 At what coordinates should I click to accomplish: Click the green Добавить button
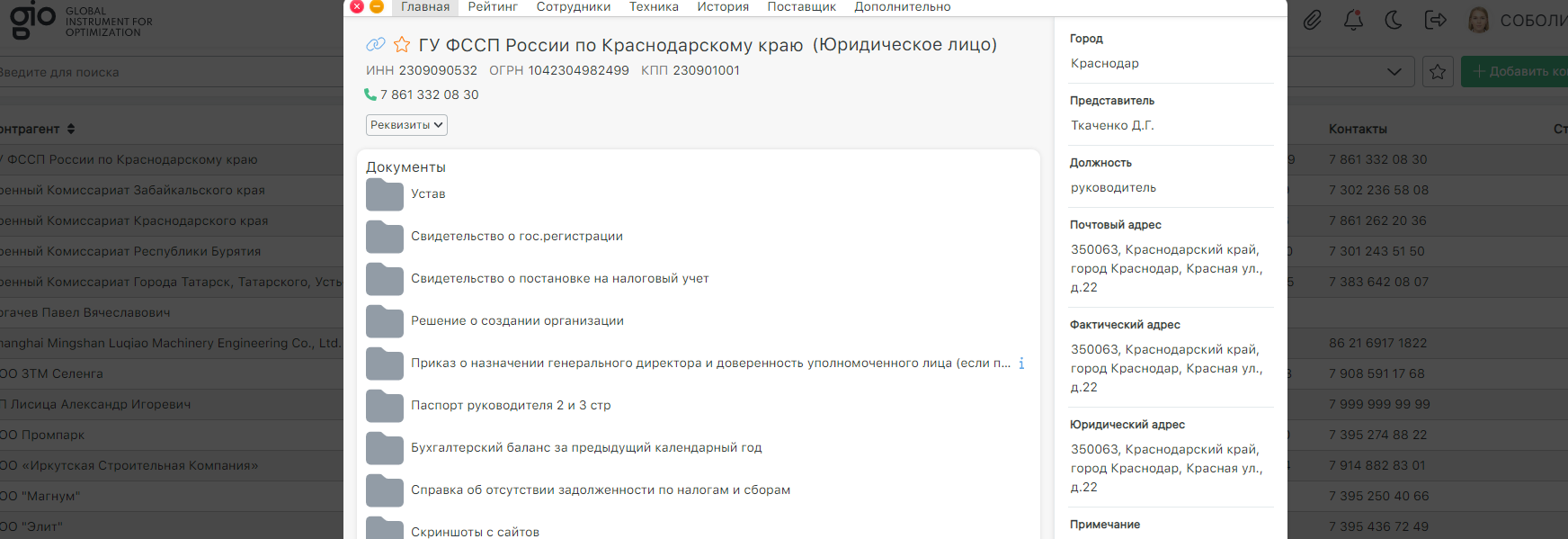[x=1515, y=72]
